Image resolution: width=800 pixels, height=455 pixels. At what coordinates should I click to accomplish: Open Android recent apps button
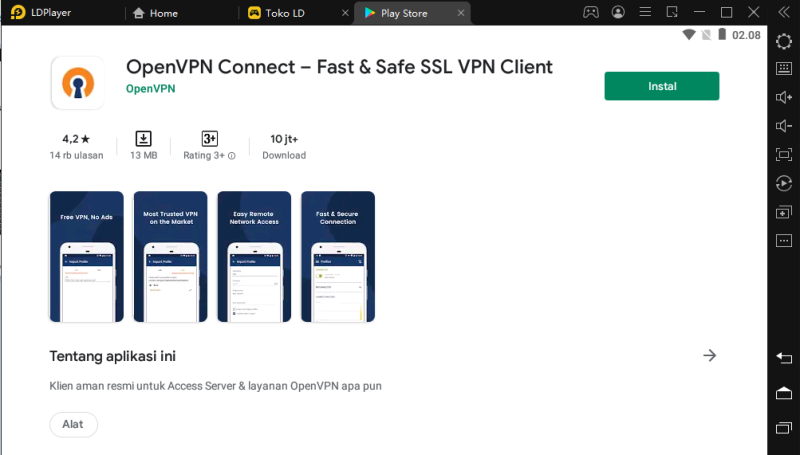tap(784, 428)
